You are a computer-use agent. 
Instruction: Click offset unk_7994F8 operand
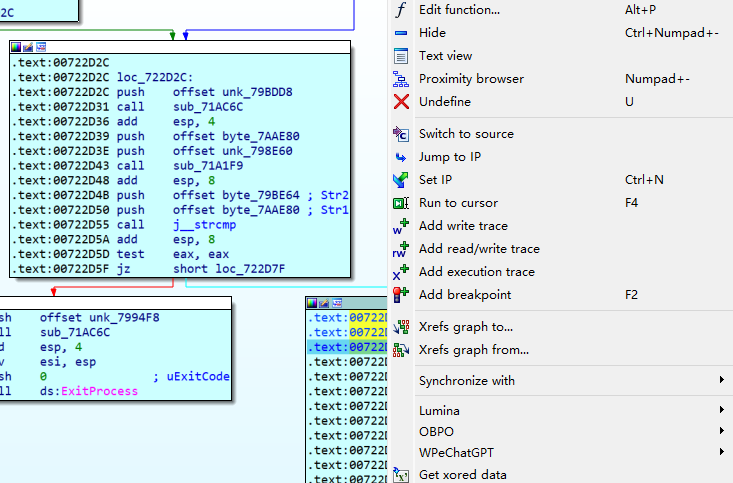click(100, 317)
